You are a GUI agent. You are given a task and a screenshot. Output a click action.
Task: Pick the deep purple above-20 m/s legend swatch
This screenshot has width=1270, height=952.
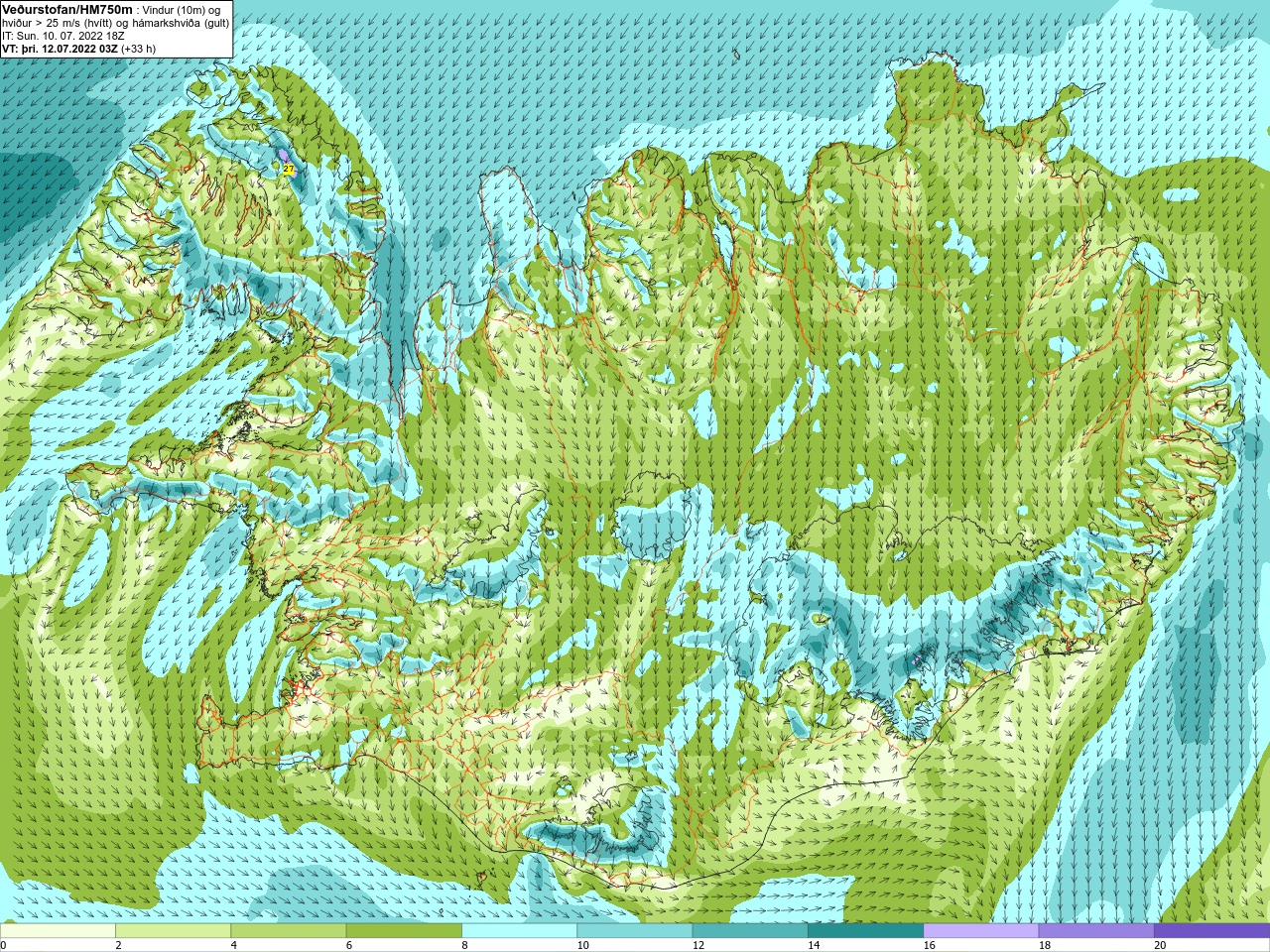click(x=1211, y=931)
